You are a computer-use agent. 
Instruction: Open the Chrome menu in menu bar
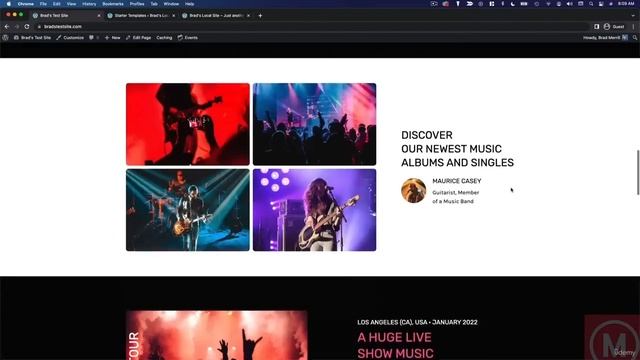tap(26, 4)
